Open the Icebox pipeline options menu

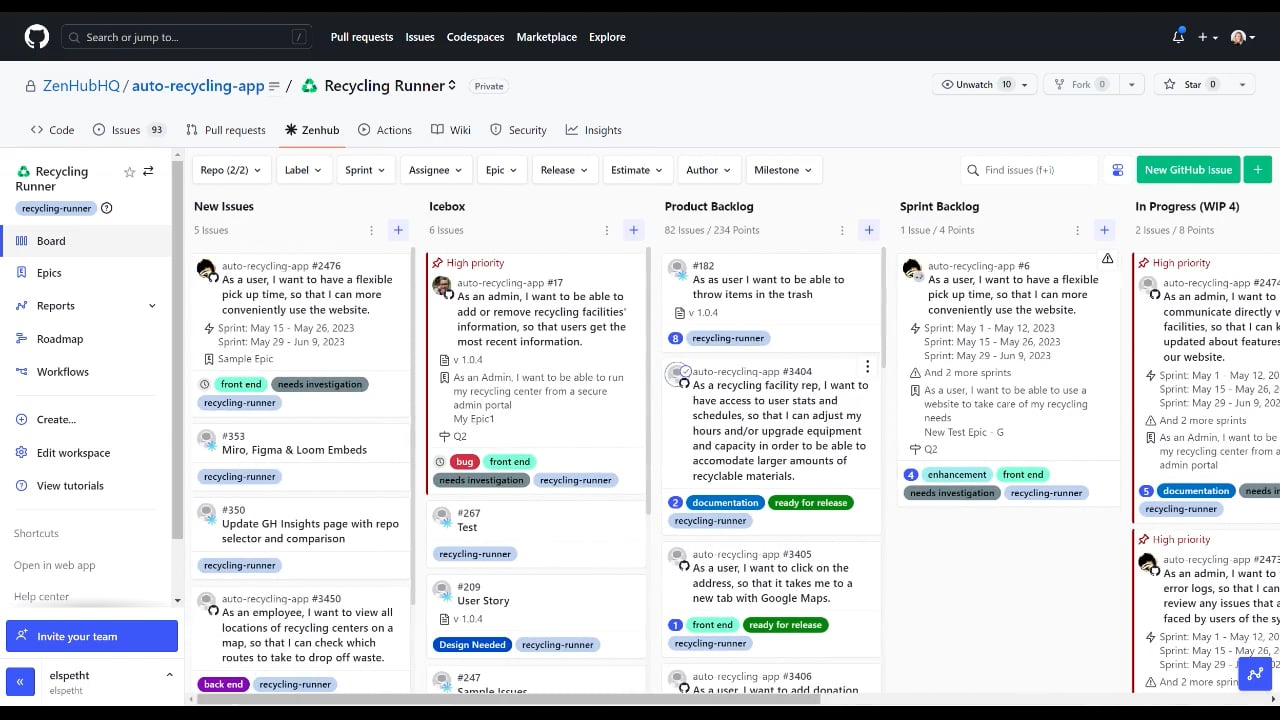point(606,230)
